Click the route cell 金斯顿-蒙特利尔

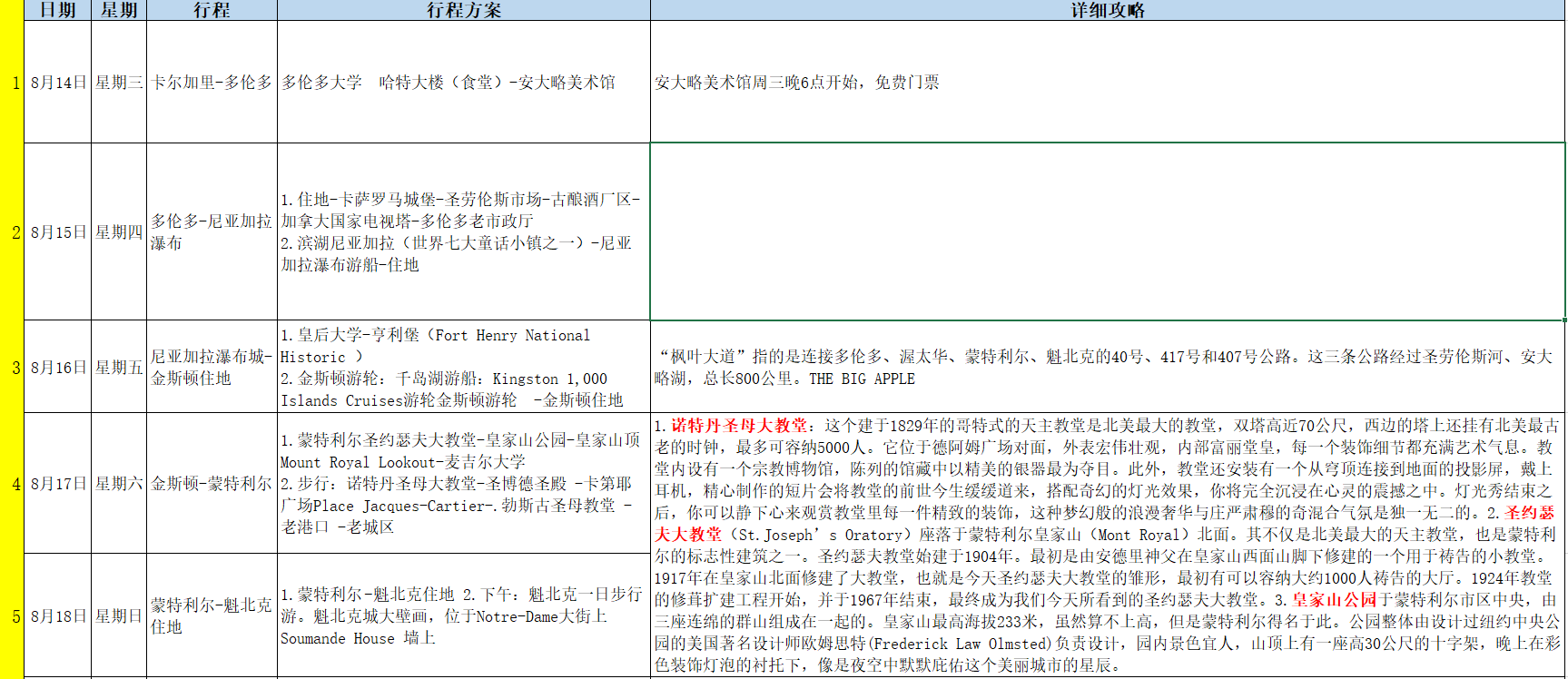pyautogui.click(x=212, y=483)
